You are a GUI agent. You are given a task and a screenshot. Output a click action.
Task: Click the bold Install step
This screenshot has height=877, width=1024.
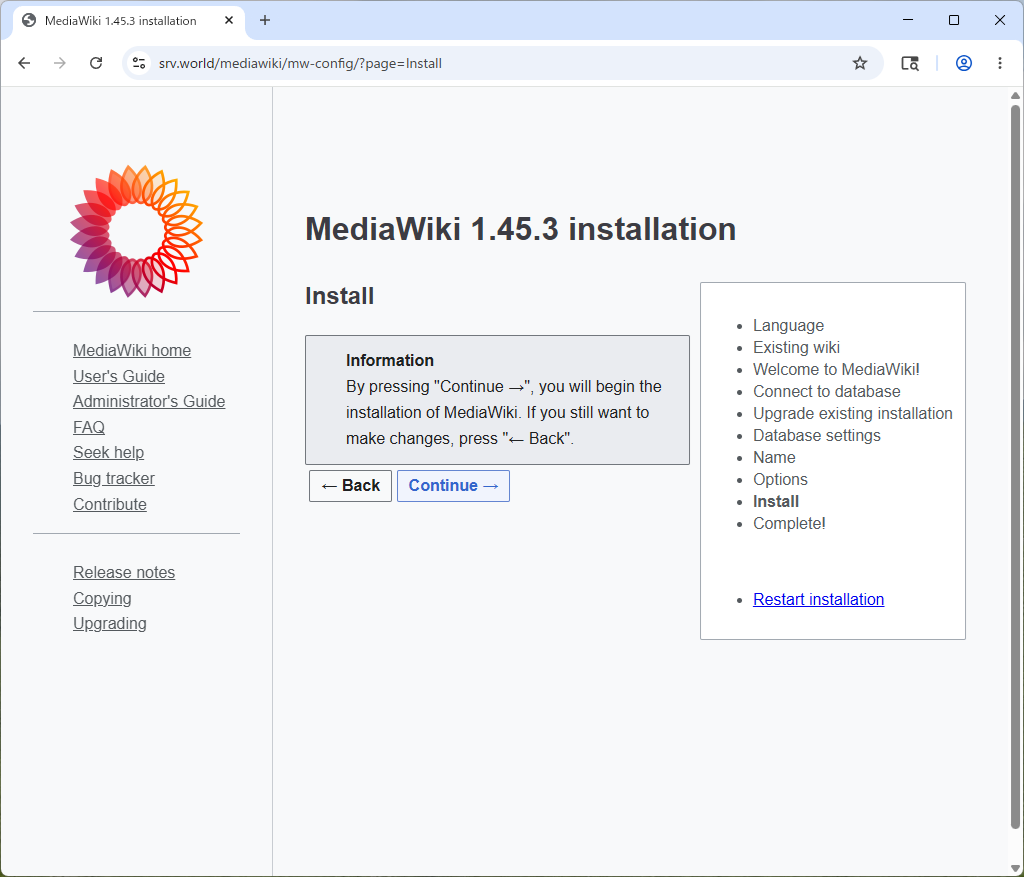776,502
